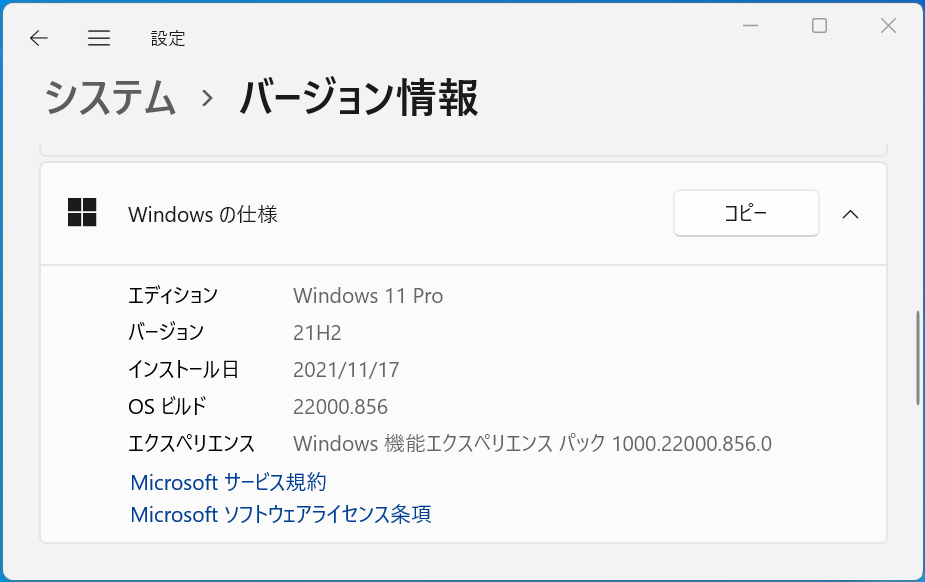Open Microsoft ソフトウェアライセンス条項 link

tap(281, 514)
